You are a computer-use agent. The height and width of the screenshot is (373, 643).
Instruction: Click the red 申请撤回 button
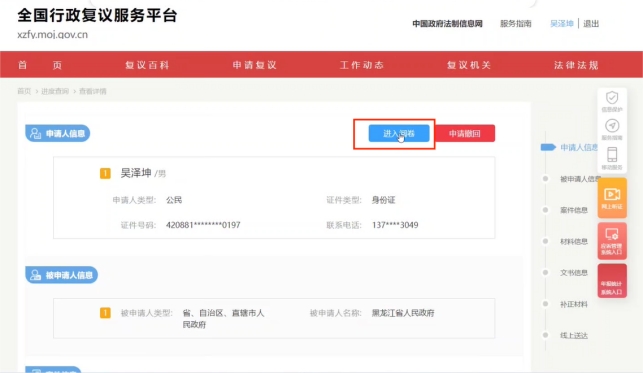click(465, 134)
